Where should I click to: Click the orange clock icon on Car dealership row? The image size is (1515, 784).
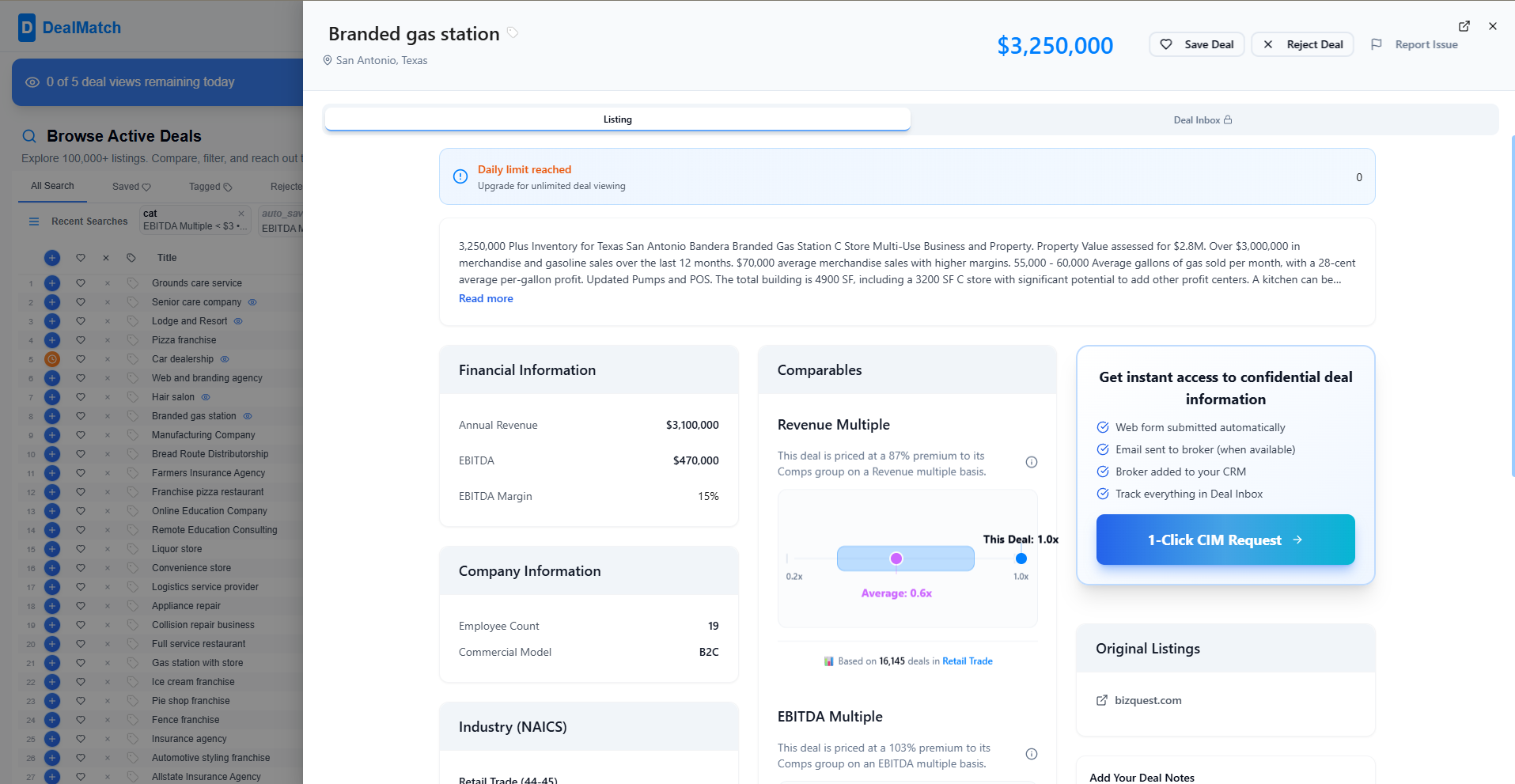[x=52, y=359]
